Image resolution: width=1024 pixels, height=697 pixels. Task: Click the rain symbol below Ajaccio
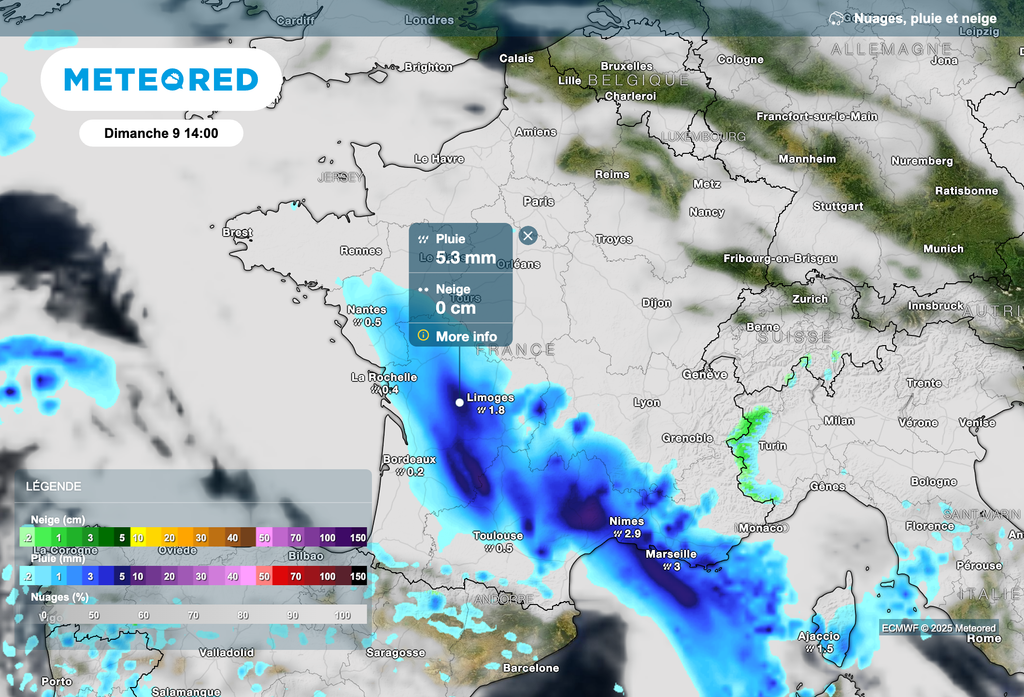point(808,646)
